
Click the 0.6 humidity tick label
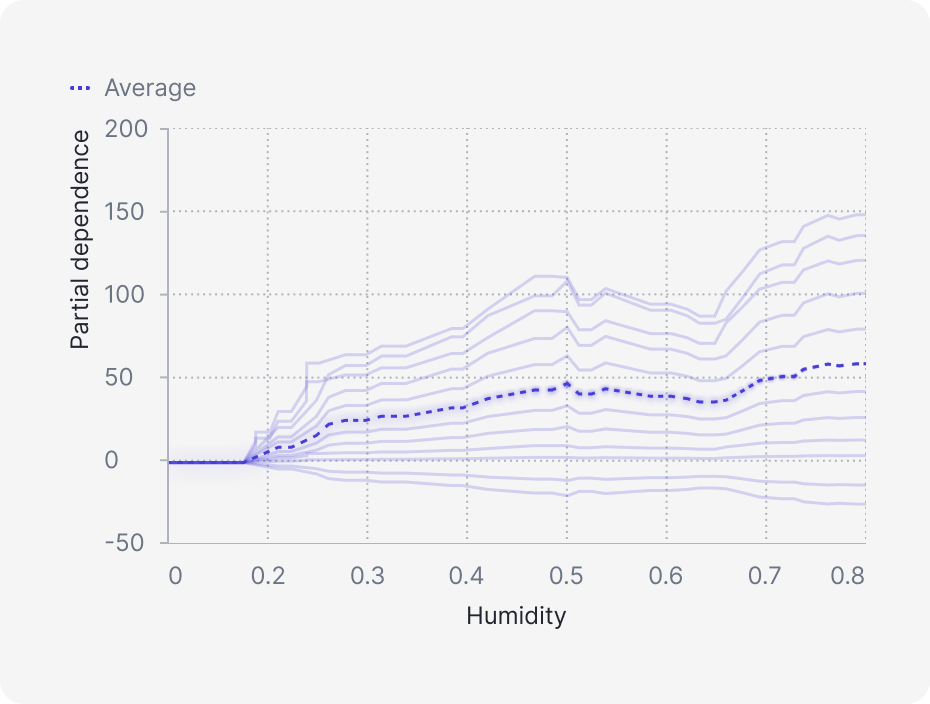(665, 577)
